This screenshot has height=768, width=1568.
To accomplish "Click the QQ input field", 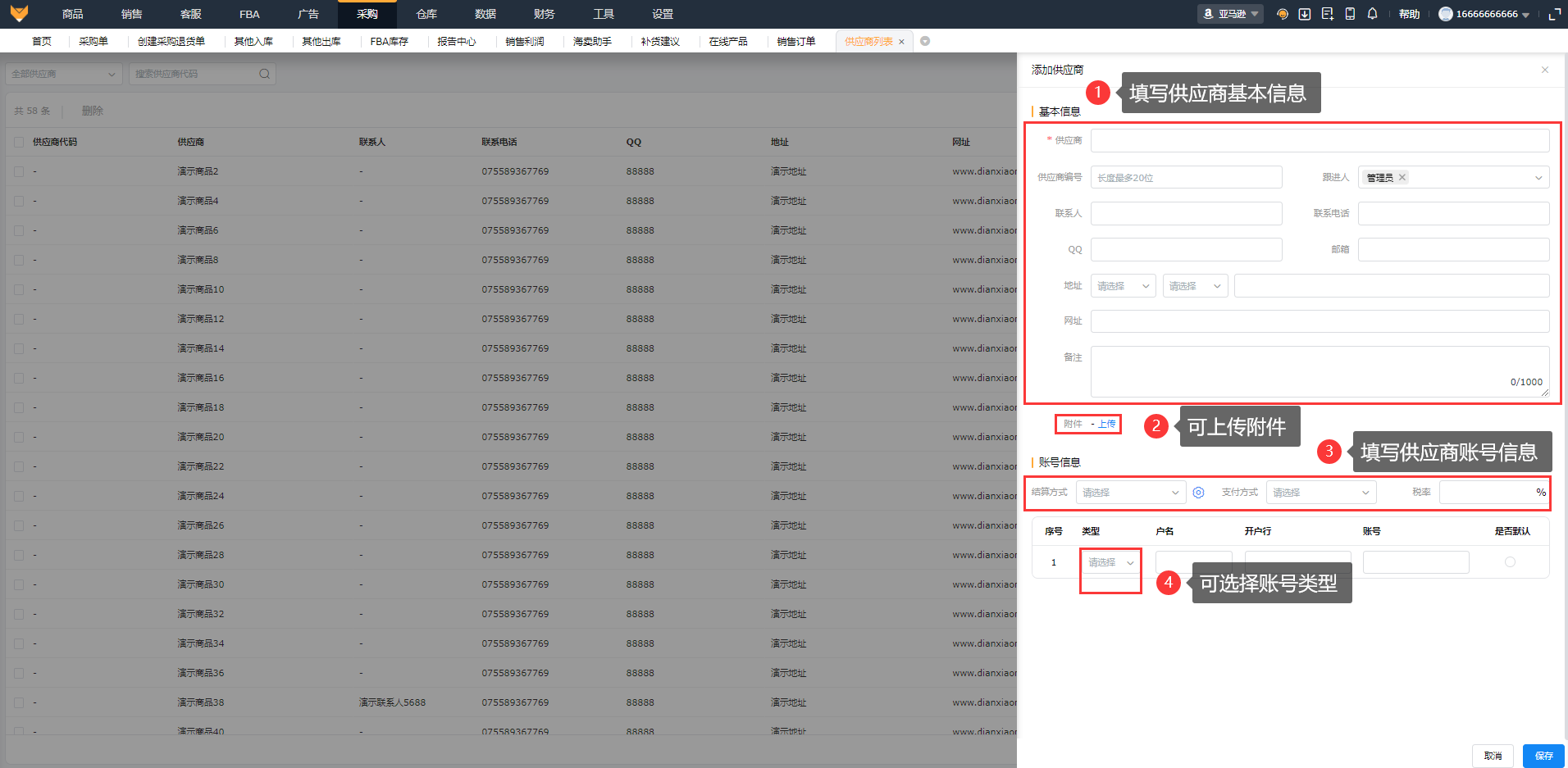I will [1186, 249].
